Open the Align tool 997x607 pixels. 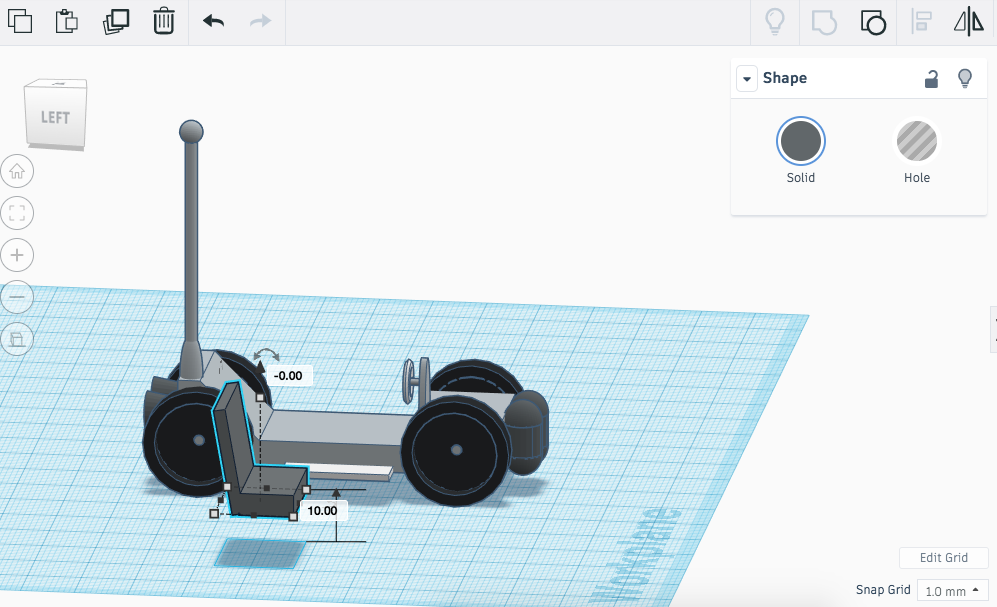coord(921,22)
